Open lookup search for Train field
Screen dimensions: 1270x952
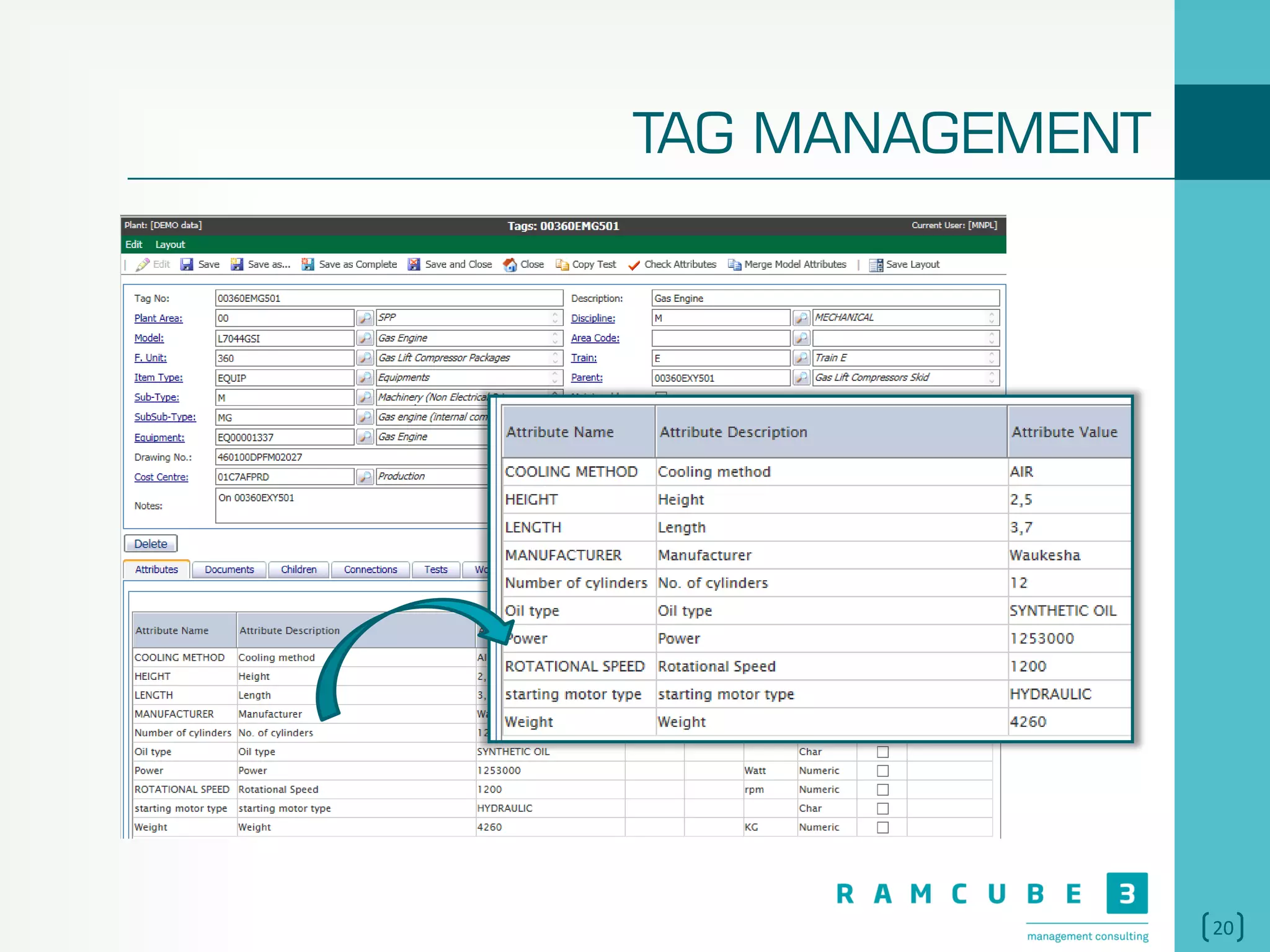pos(801,358)
